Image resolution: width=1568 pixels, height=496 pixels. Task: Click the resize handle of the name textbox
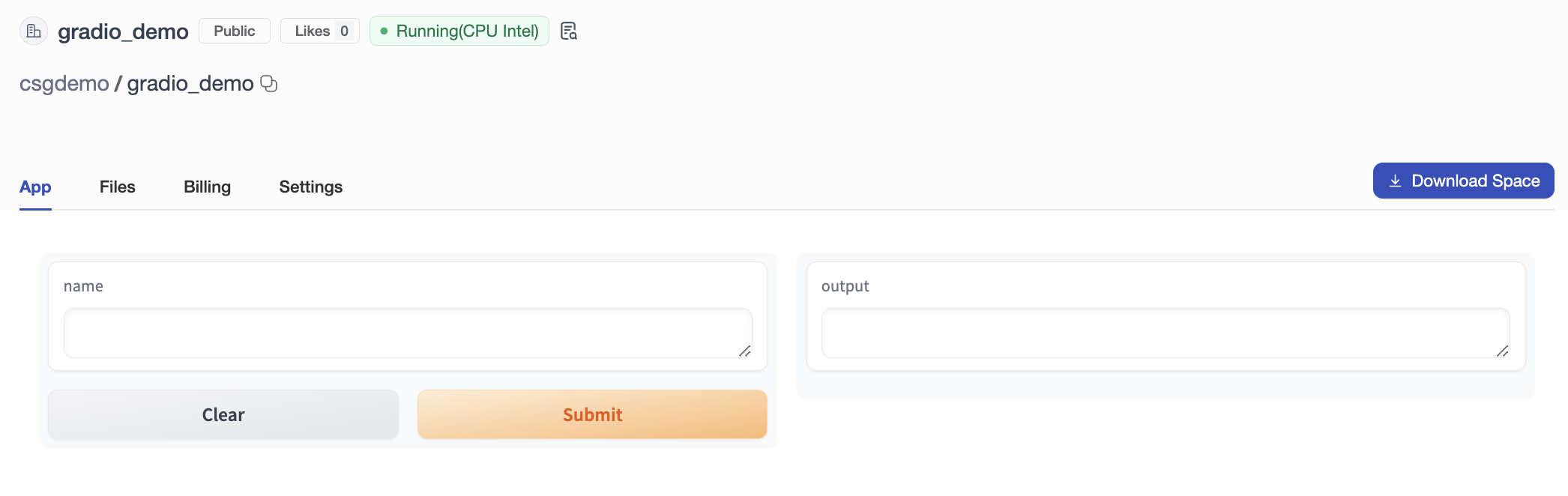[x=744, y=352]
